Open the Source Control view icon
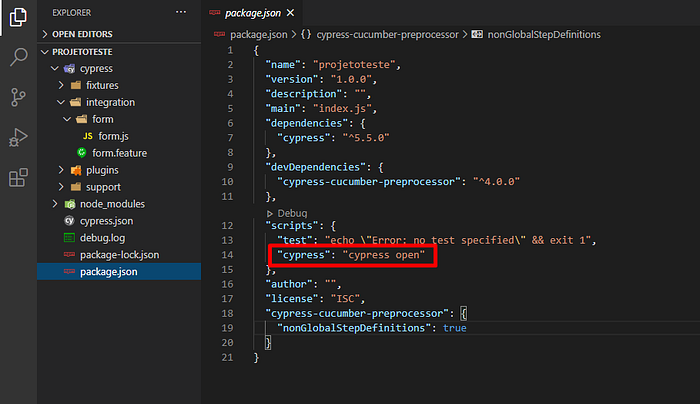Image resolution: width=700 pixels, height=404 pixels. (18, 97)
